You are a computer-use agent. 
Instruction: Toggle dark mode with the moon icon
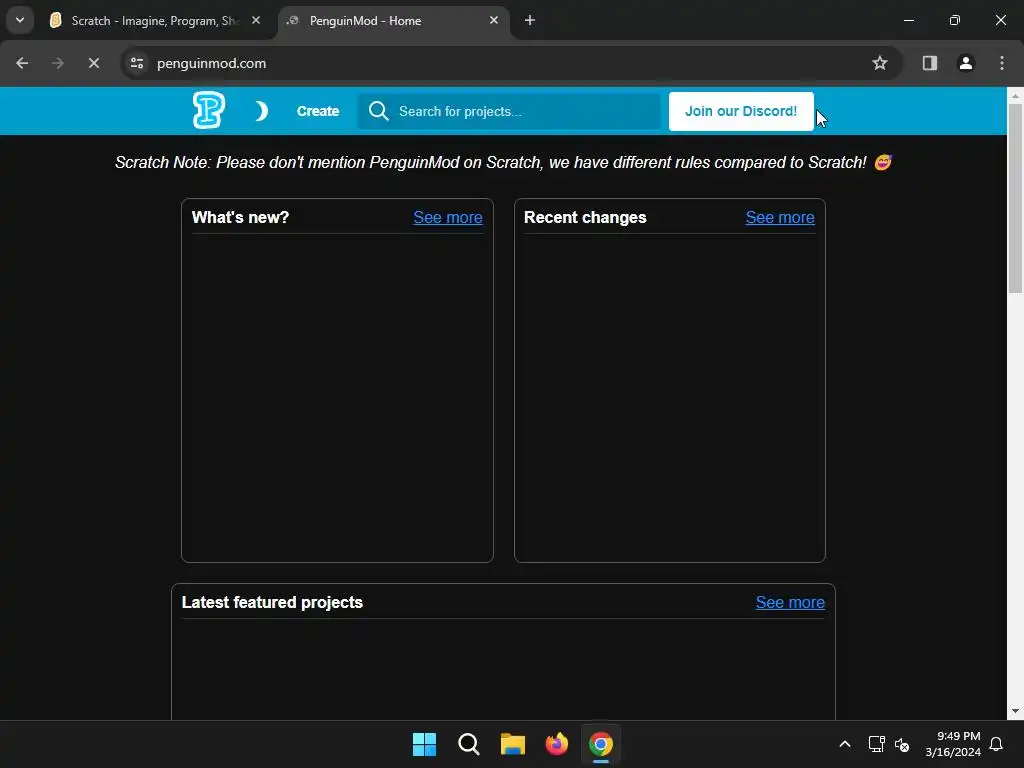tap(261, 111)
